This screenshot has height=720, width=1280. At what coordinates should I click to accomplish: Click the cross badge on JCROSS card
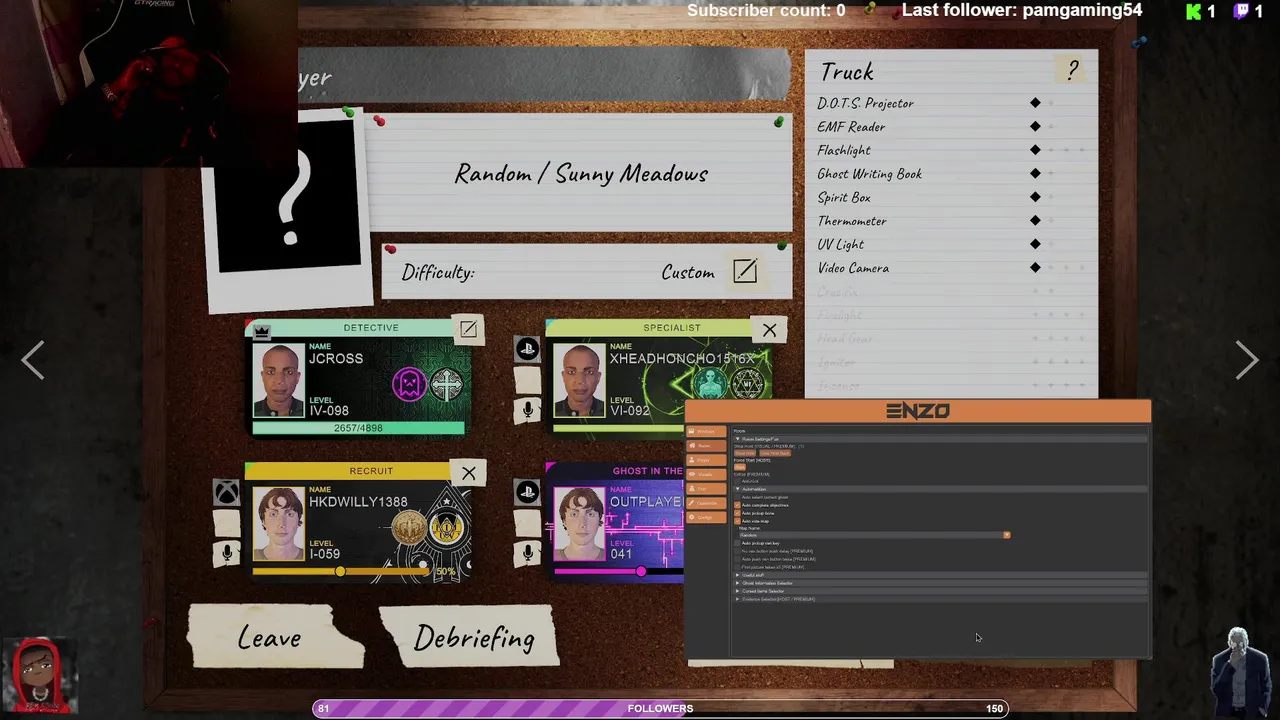446,384
